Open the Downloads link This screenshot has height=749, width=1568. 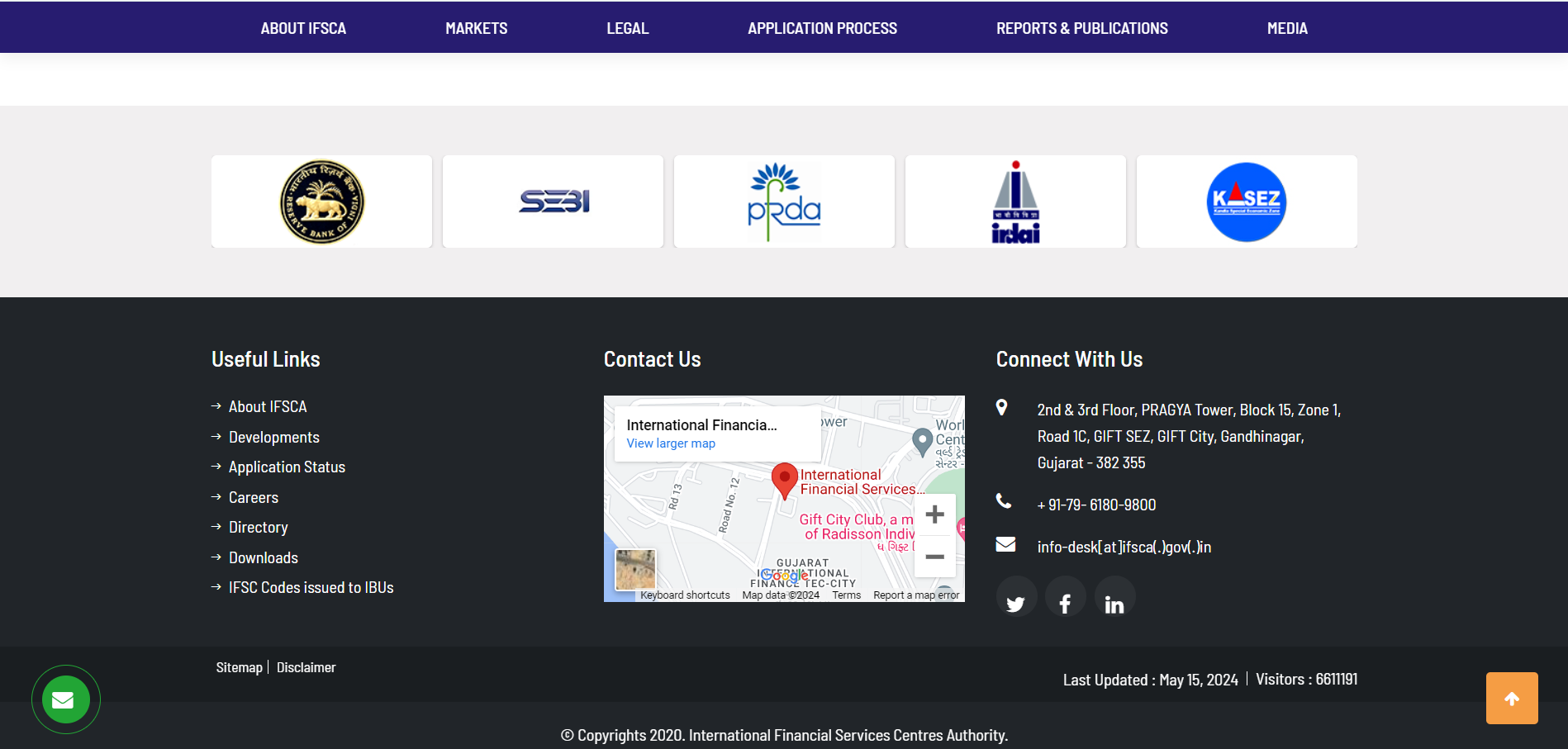point(264,557)
